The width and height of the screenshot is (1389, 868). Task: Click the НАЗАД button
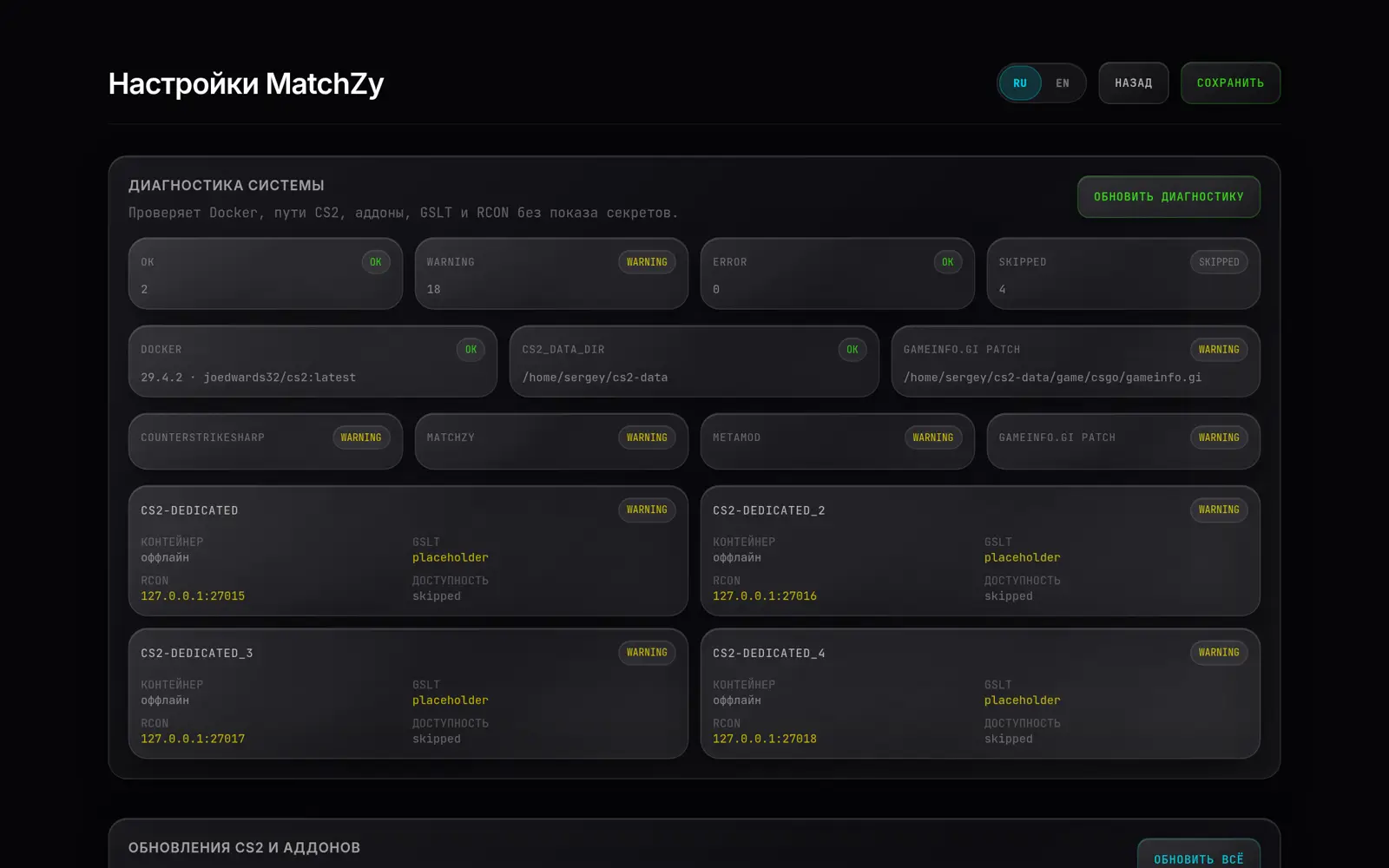click(x=1133, y=83)
